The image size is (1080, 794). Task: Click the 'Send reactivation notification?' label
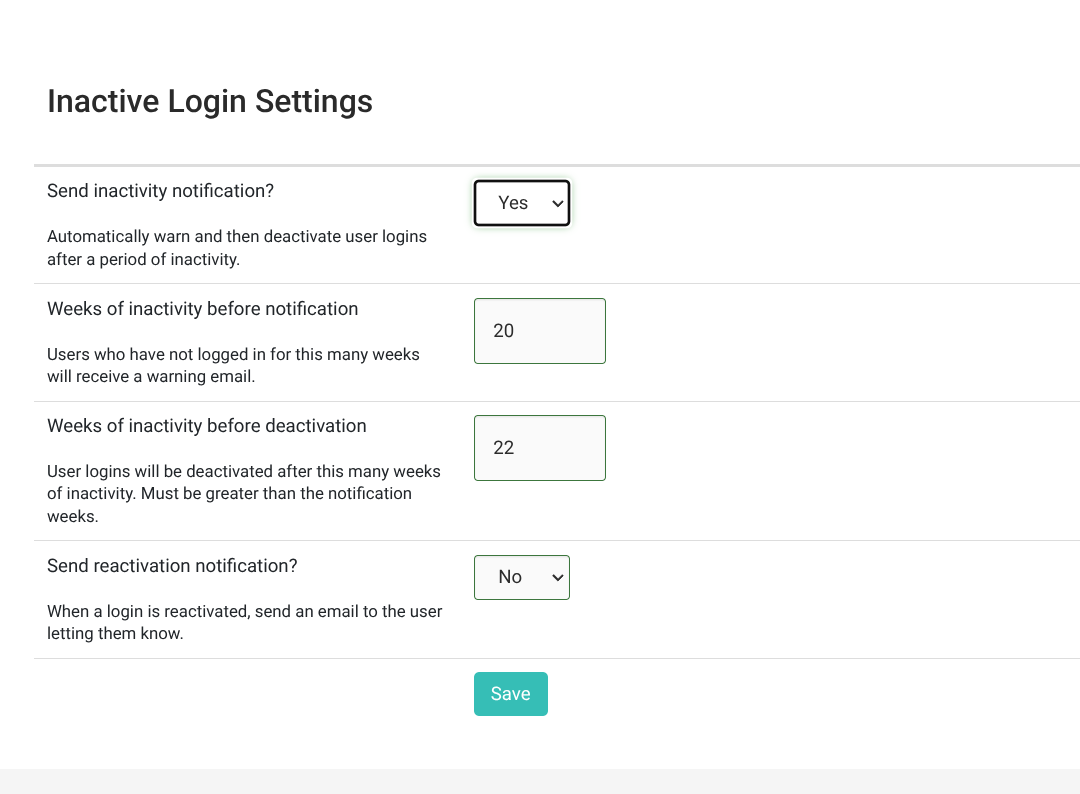click(x=172, y=565)
